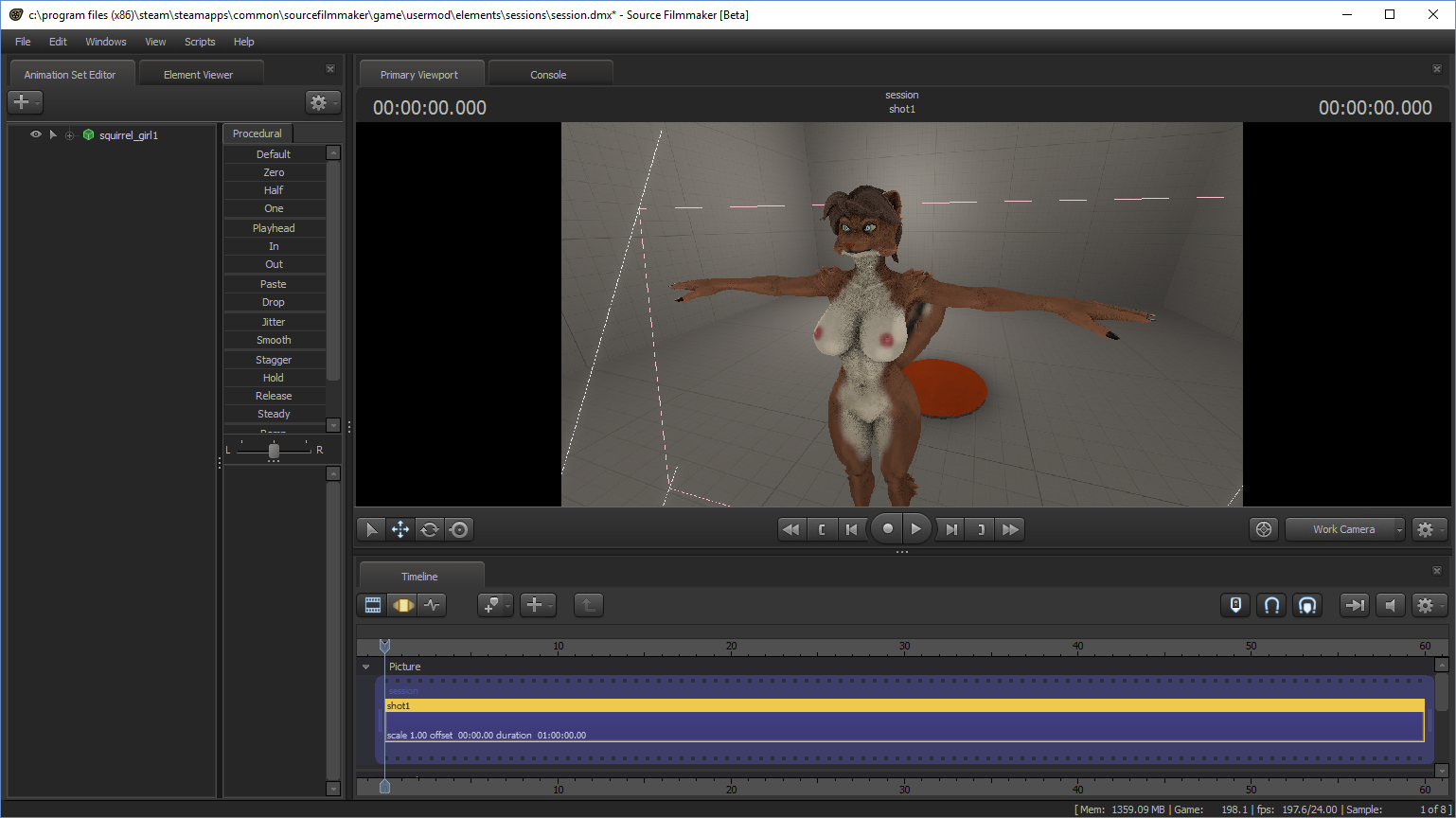This screenshot has height=818, width=1456.
Task: Toggle the timeline lock playhead icon
Action: tap(1234, 605)
